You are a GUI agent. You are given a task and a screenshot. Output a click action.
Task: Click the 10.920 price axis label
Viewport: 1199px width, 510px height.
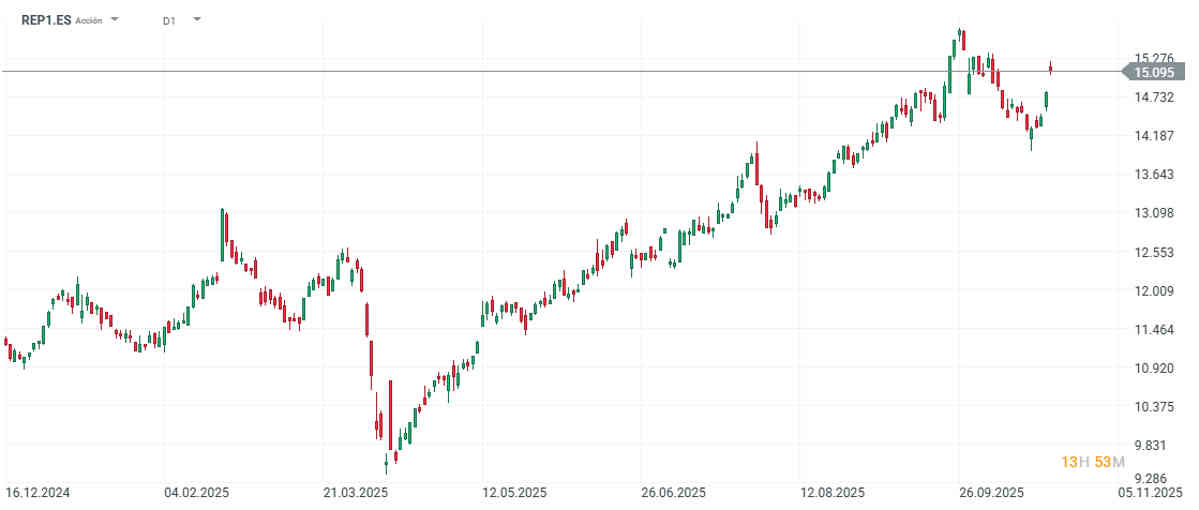(1153, 368)
